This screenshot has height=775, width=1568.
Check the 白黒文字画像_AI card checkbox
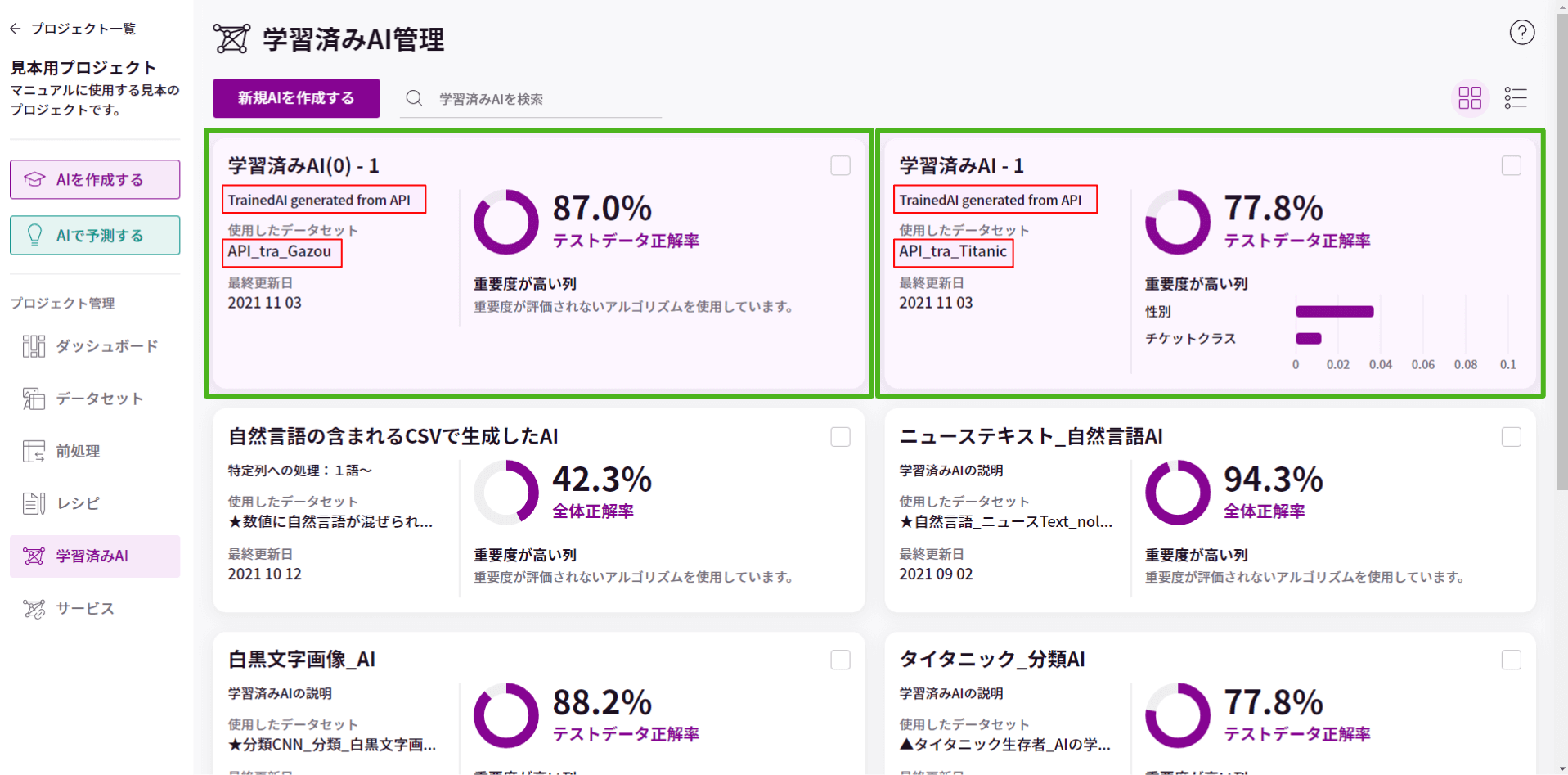click(840, 660)
